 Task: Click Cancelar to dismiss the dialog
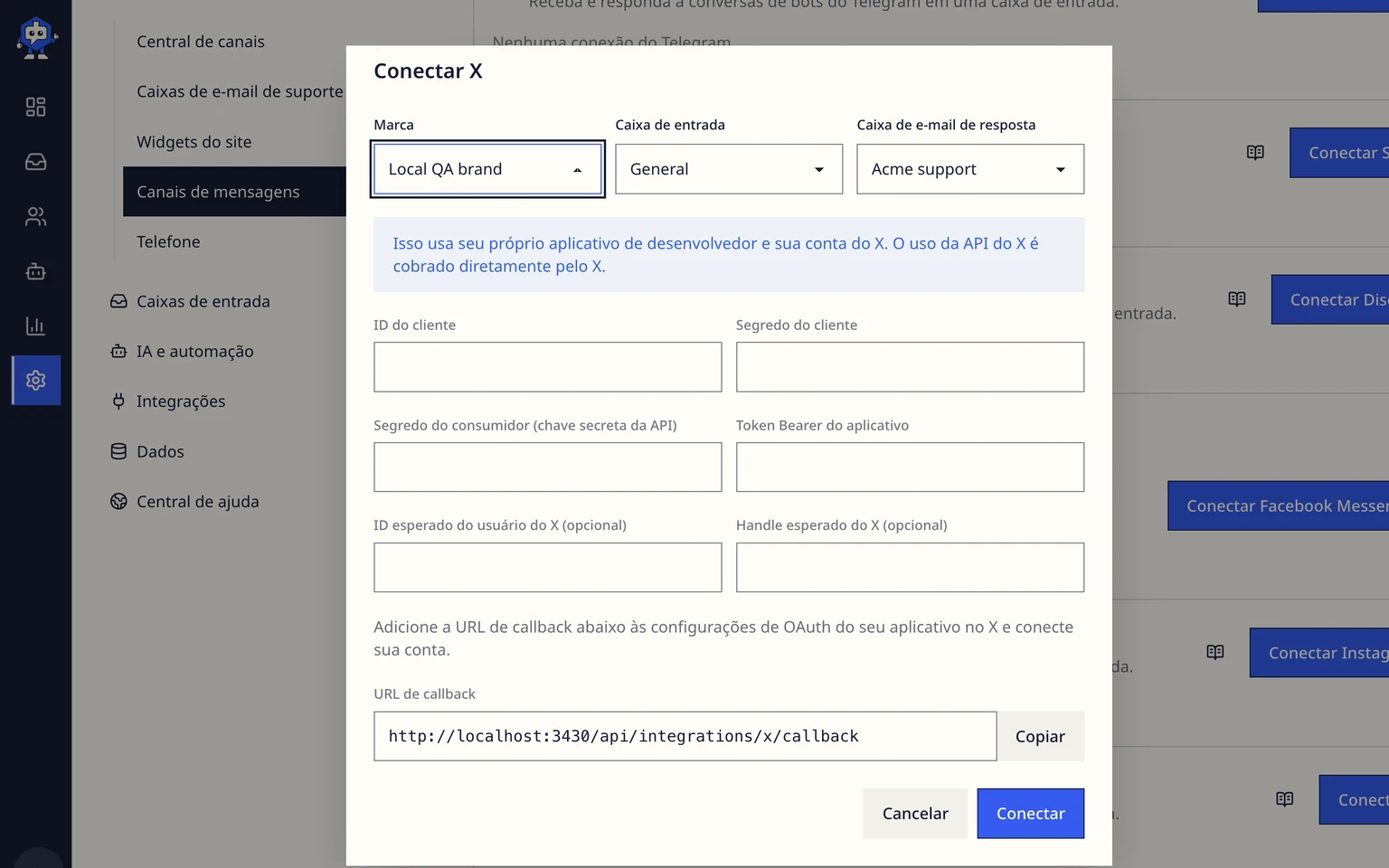pyautogui.click(x=915, y=814)
